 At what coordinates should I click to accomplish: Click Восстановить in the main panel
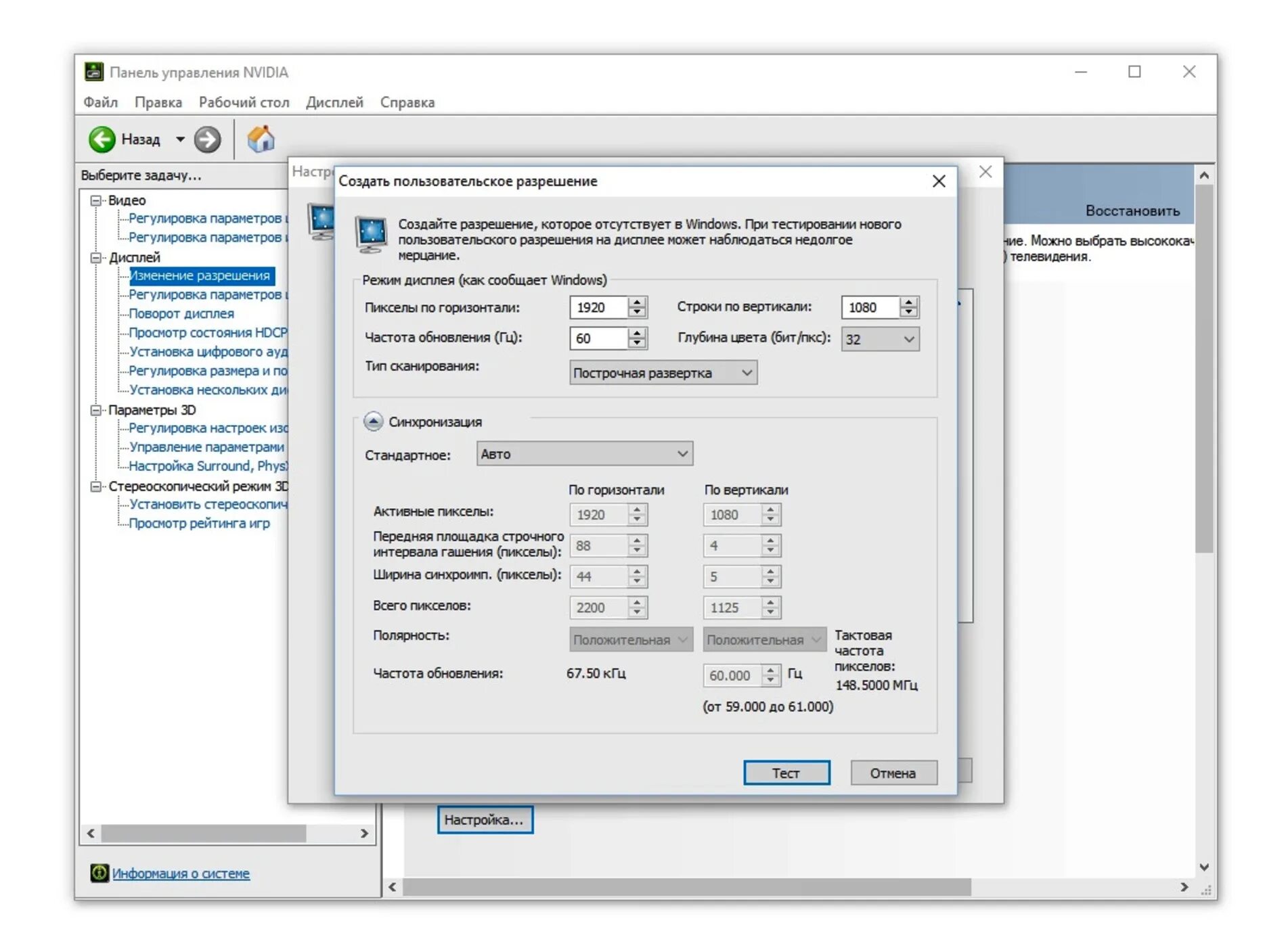click(x=1132, y=210)
